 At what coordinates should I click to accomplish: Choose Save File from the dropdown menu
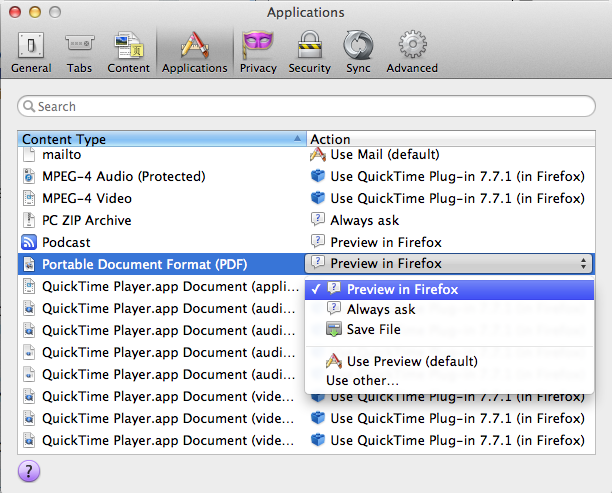pos(449,329)
